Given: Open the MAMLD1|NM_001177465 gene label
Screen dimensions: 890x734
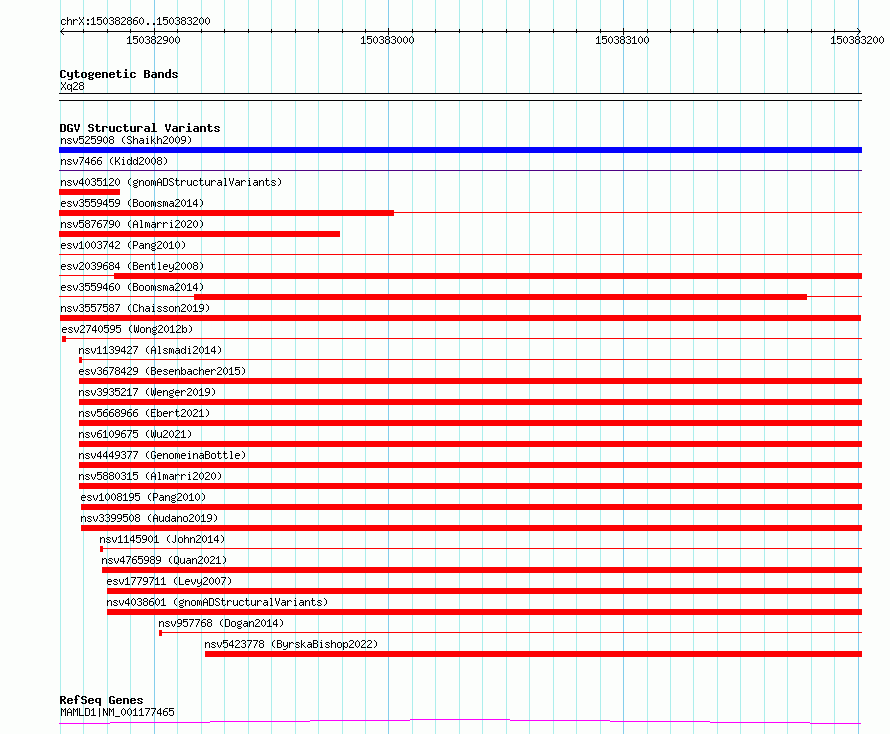Looking at the screenshot, I should click(117, 712).
